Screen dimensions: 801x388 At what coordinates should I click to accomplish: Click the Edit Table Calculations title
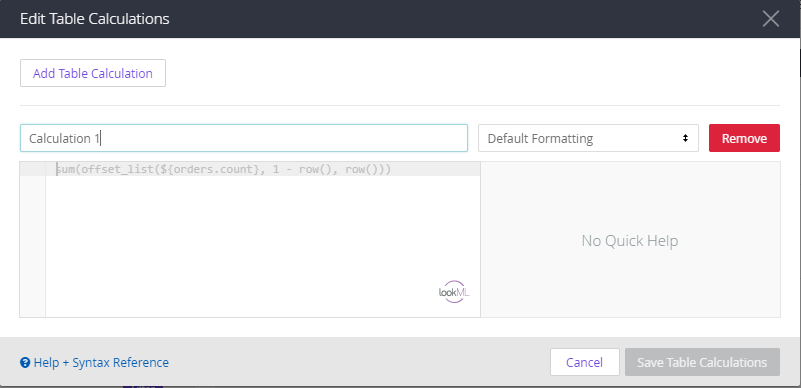tap(95, 19)
